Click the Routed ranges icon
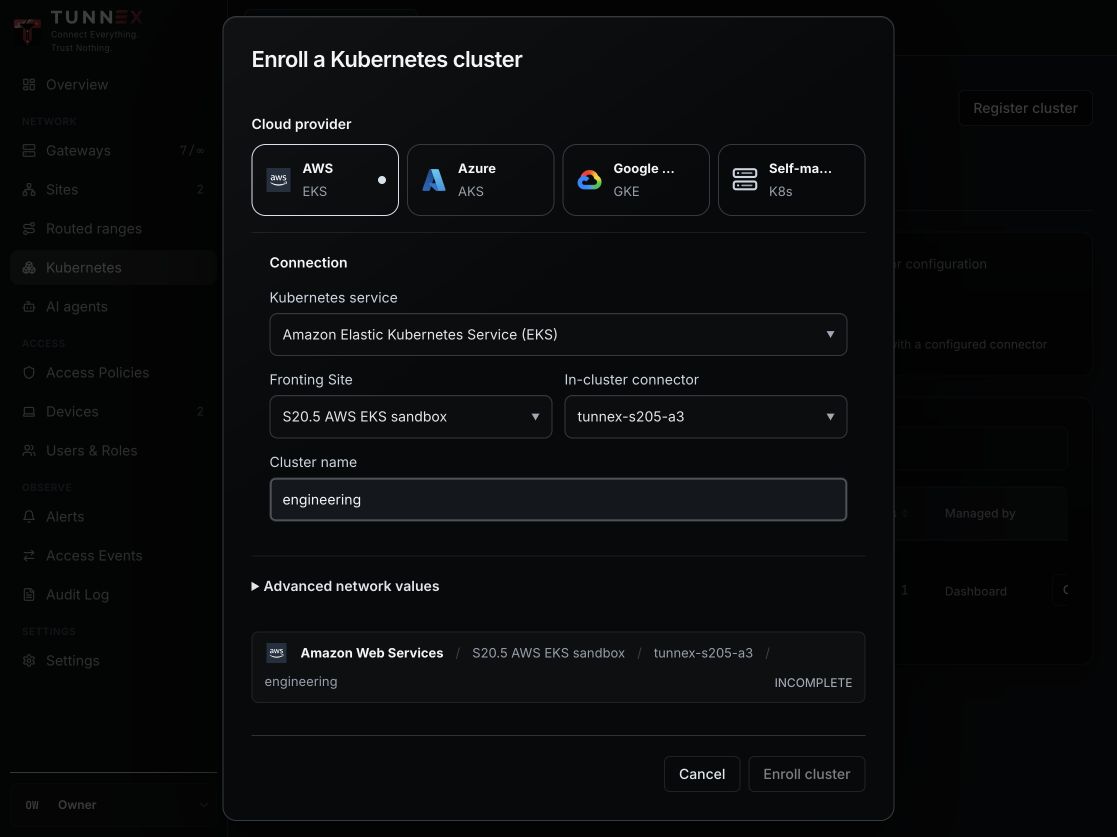Viewport: 1117px width, 837px height. [29, 229]
